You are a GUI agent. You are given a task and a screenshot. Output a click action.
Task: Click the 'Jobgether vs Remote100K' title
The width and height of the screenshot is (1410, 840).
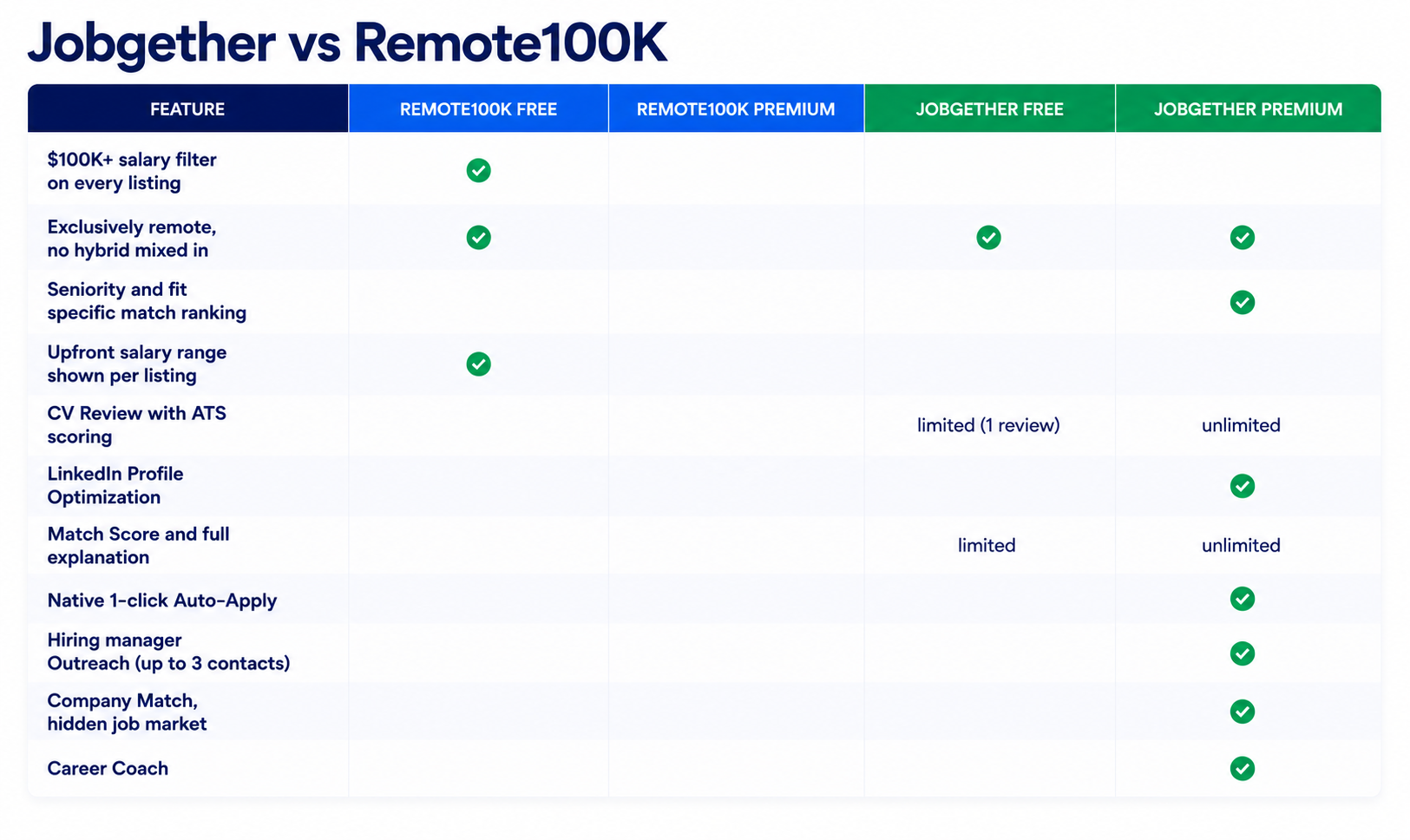pyautogui.click(x=347, y=43)
